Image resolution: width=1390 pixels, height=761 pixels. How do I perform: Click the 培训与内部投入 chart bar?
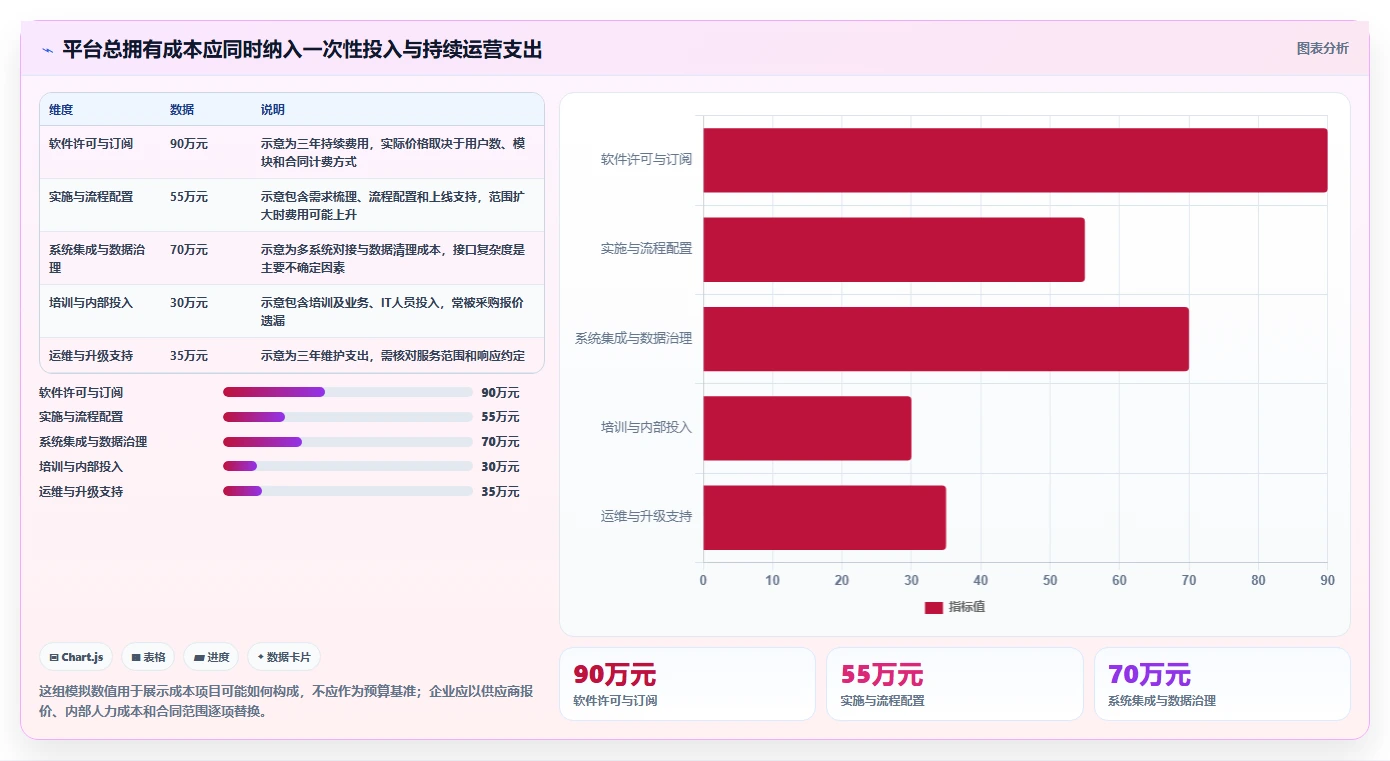[x=807, y=428]
